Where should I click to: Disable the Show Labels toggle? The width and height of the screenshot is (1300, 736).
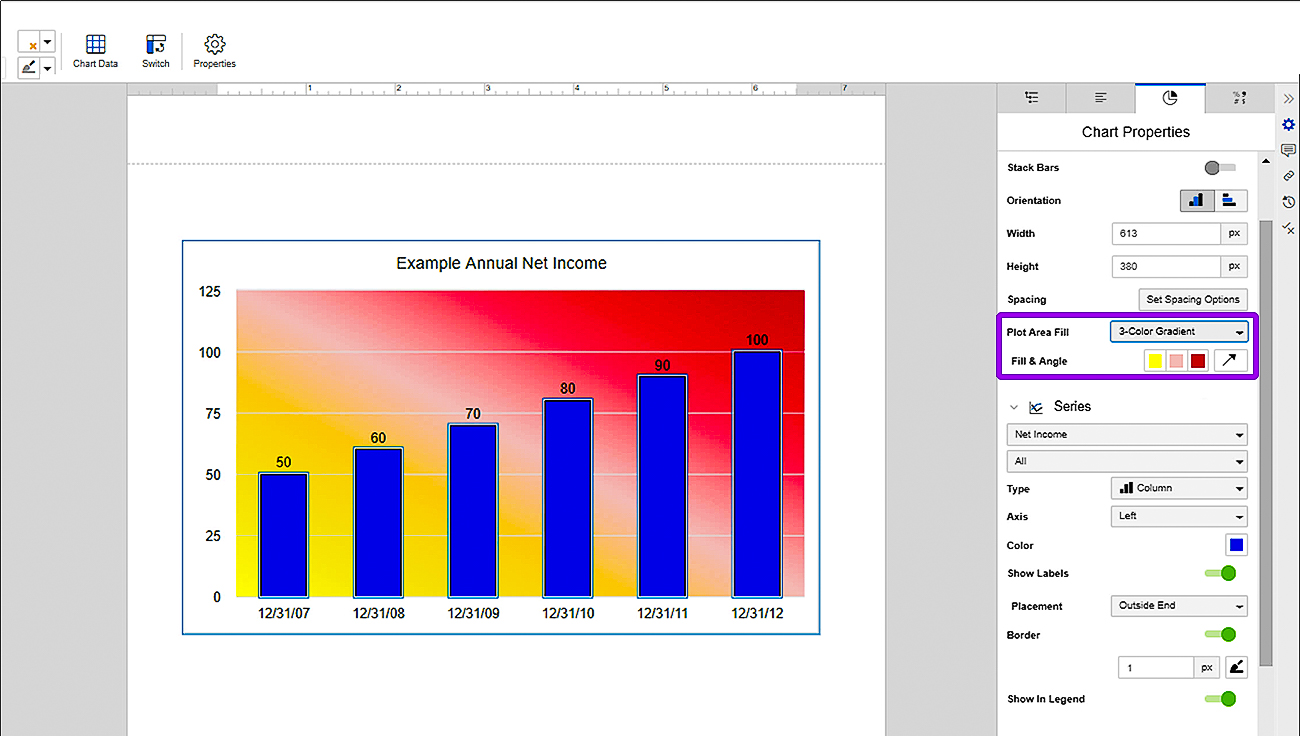coord(1220,573)
